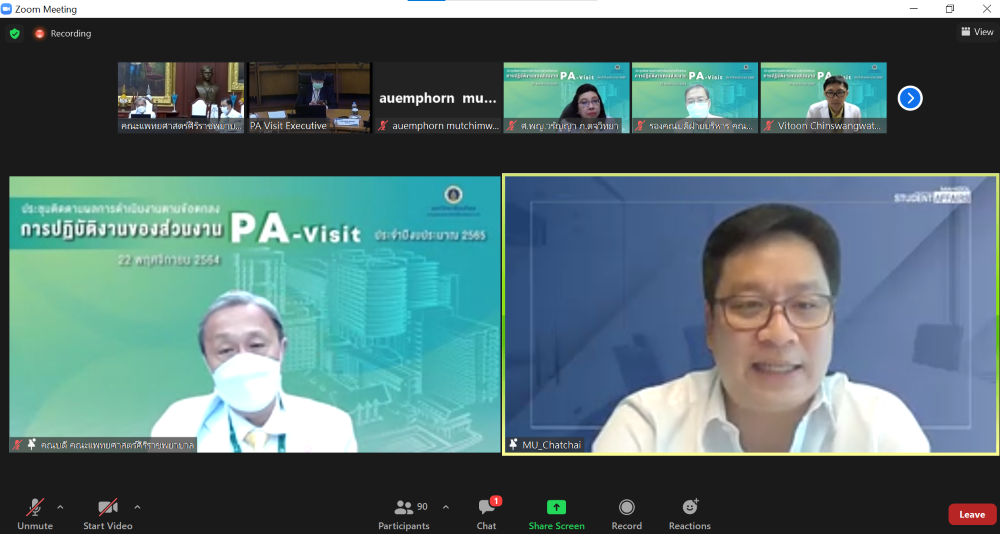This screenshot has width=1000, height=534.
Task: Start Video from the toolbar
Action: coord(108,514)
